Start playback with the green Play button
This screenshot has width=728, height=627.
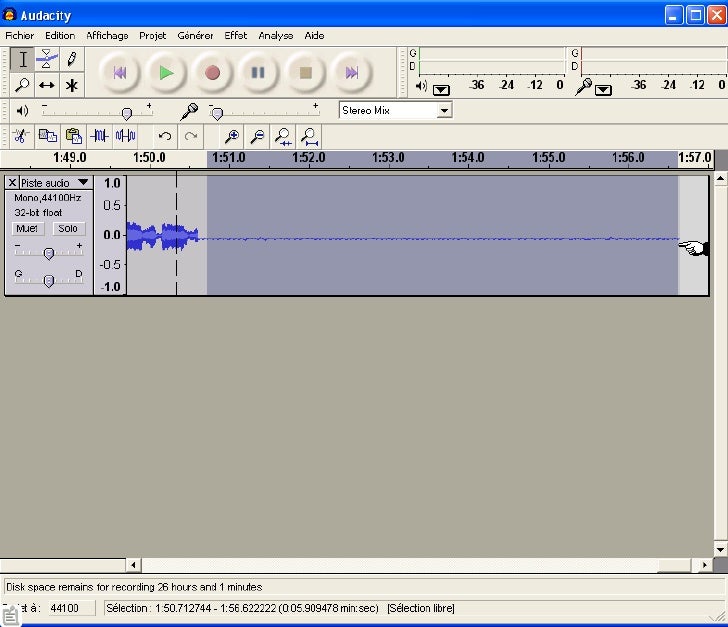click(x=165, y=72)
